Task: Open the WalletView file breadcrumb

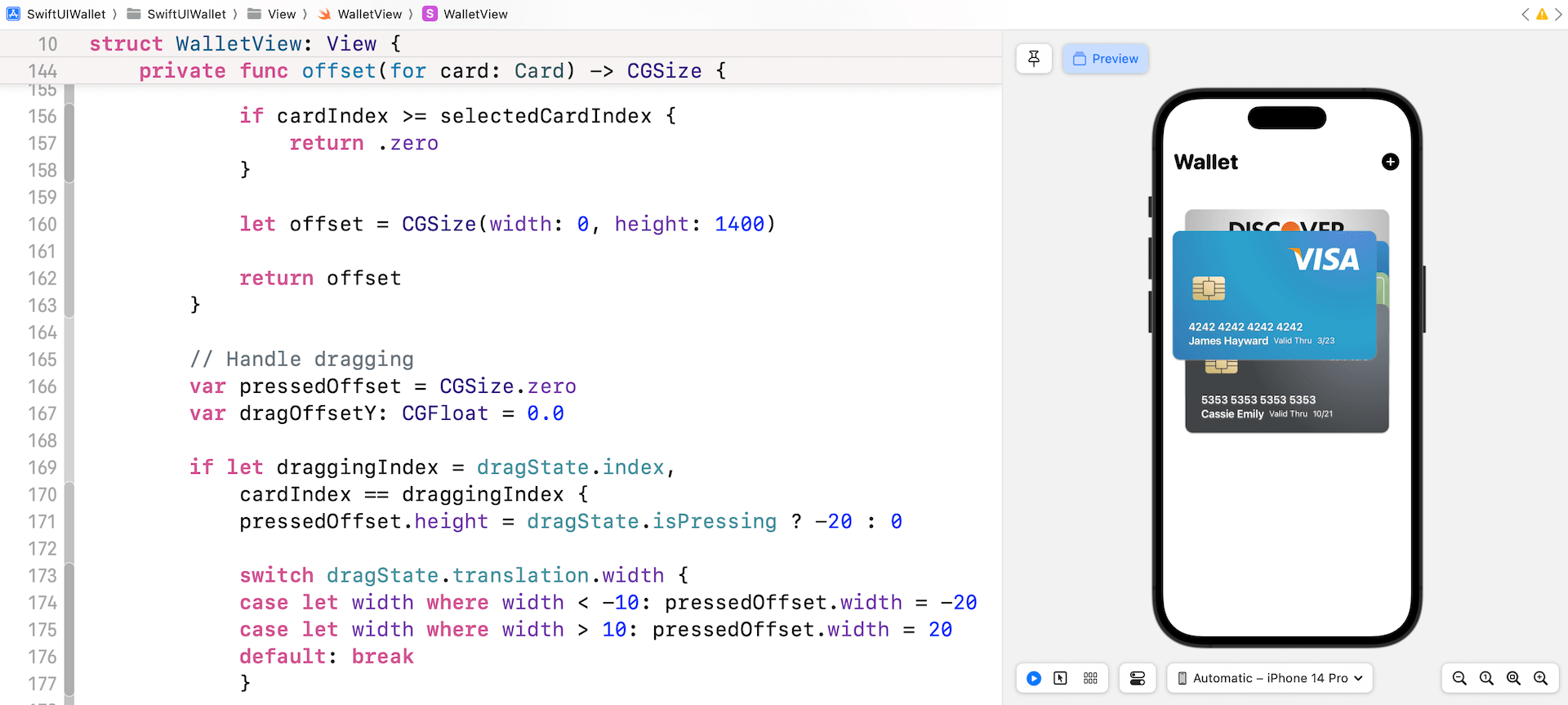Action: pos(360,14)
